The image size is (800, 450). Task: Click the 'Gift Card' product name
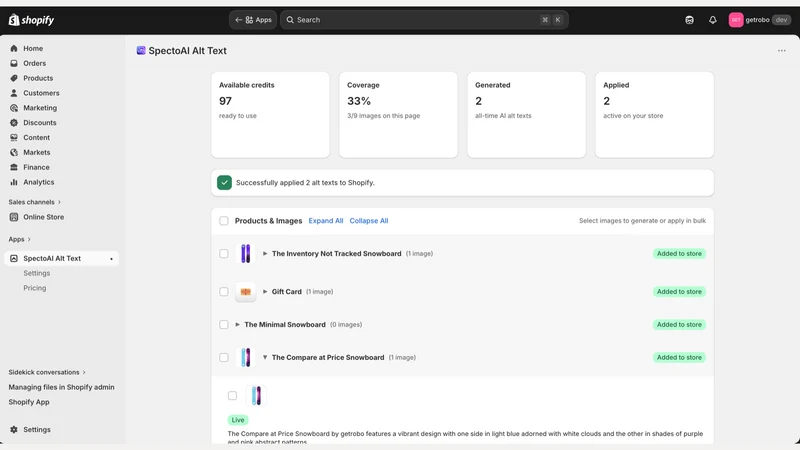pyautogui.click(x=287, y=291)
